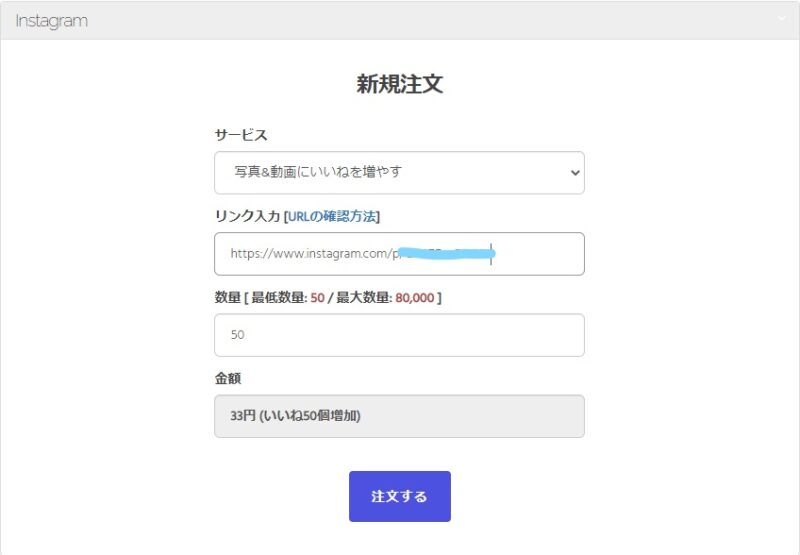Viewport: 800px width, 555px height.
Task: Click the リンク入力 label text
Action: tap(247, 216)
